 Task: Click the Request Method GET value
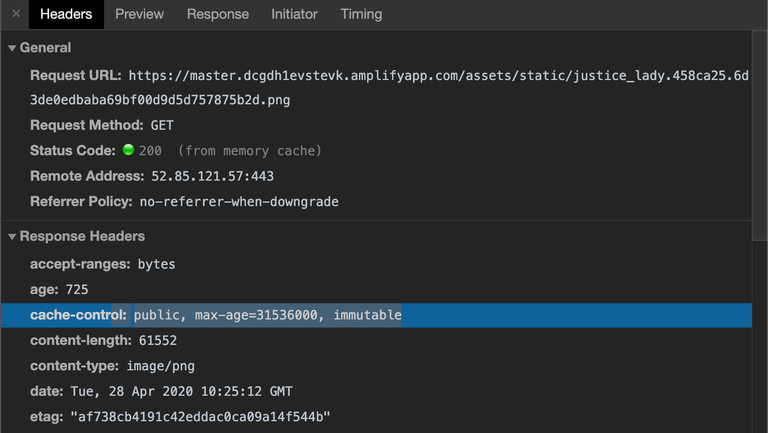pos(162,126)
